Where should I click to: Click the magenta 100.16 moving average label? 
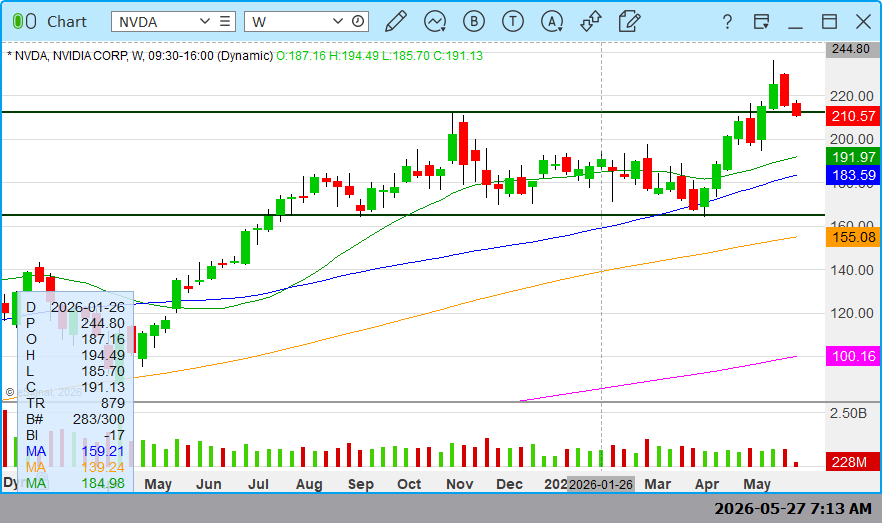pos(853,356)
